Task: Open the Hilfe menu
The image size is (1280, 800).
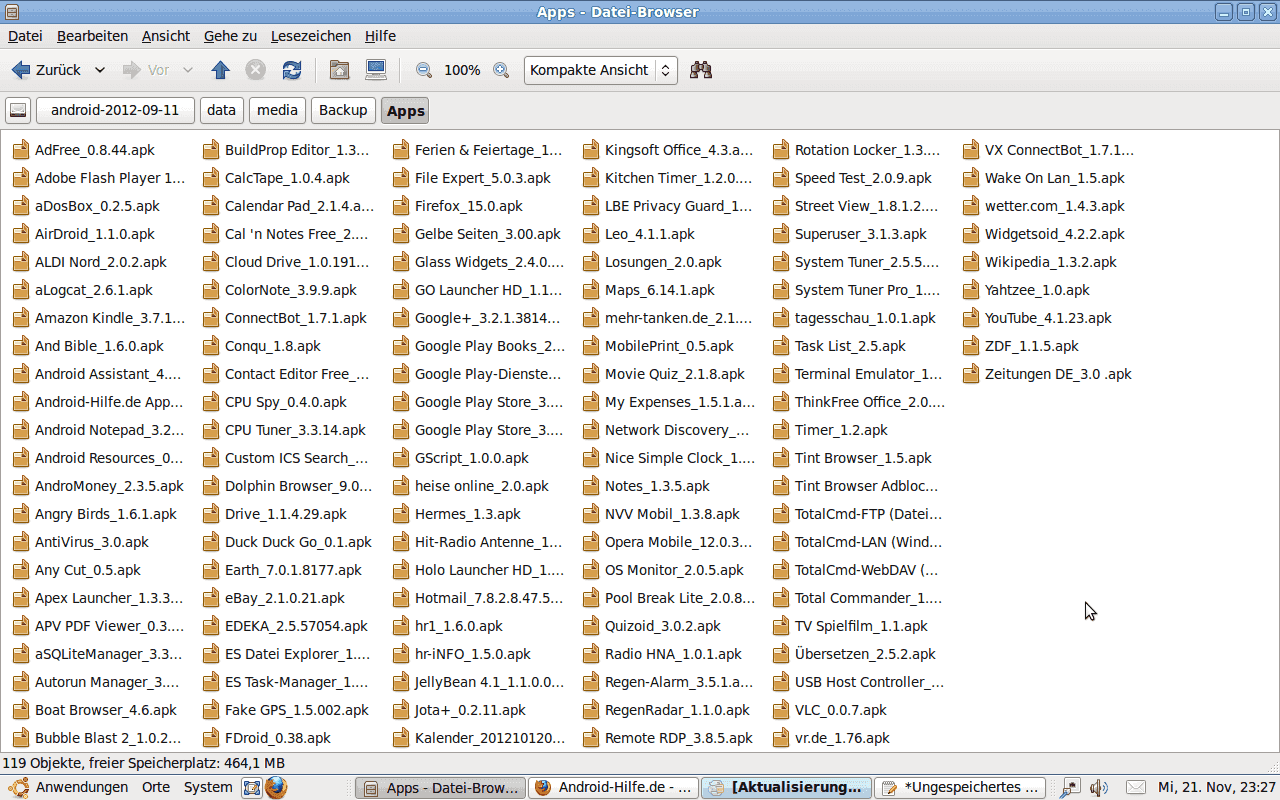Action: point(380,36)
